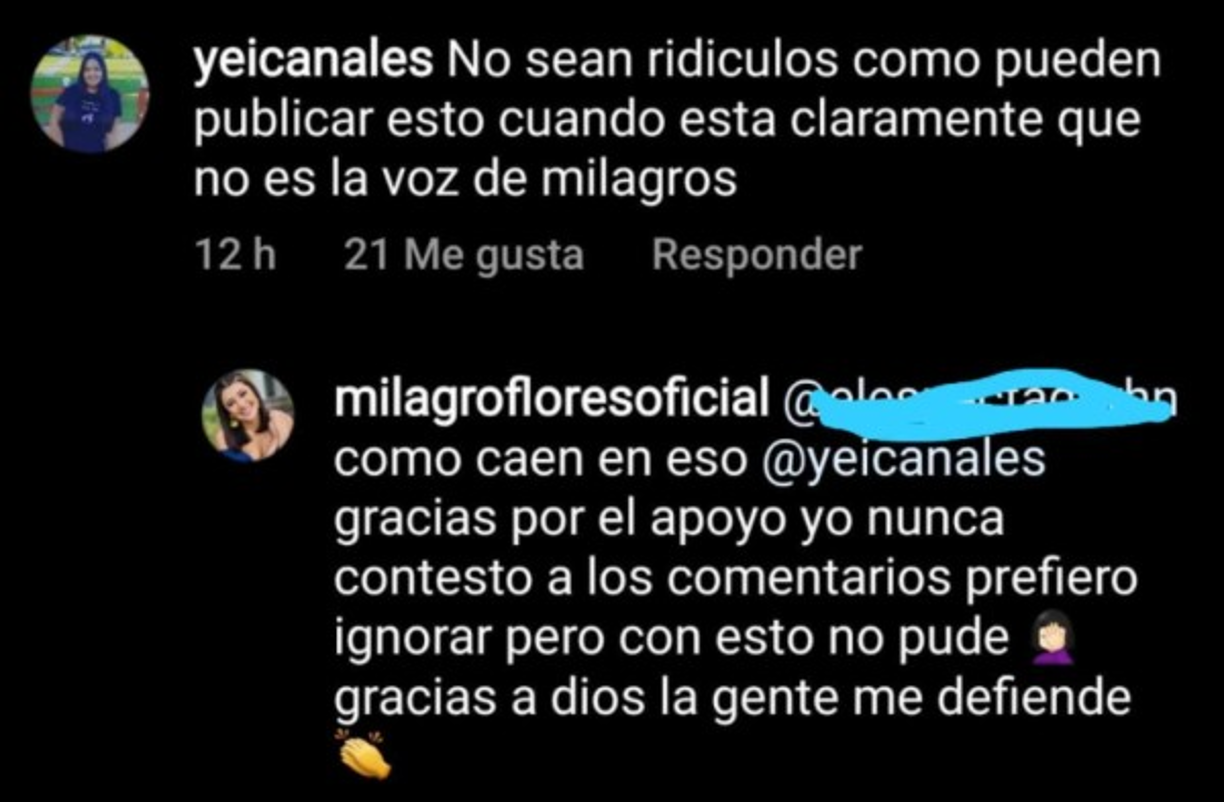Click the 12 h timestamp
The height and width of the screenshot is (802, 1224).
235,256
